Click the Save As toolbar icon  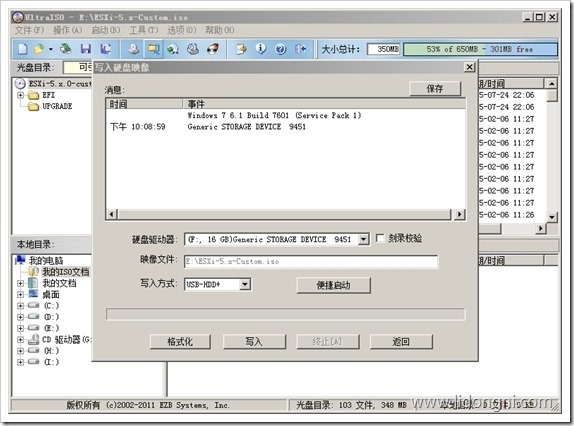pos(106,49)
